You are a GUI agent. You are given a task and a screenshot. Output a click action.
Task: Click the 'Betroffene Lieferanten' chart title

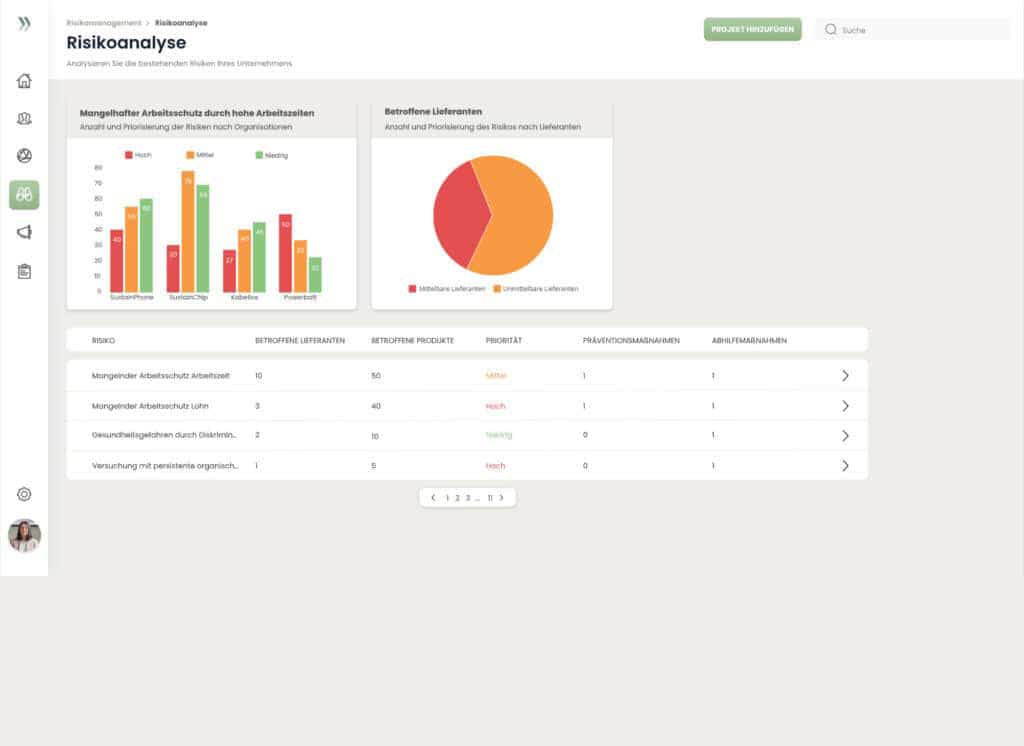coord(433,112)
